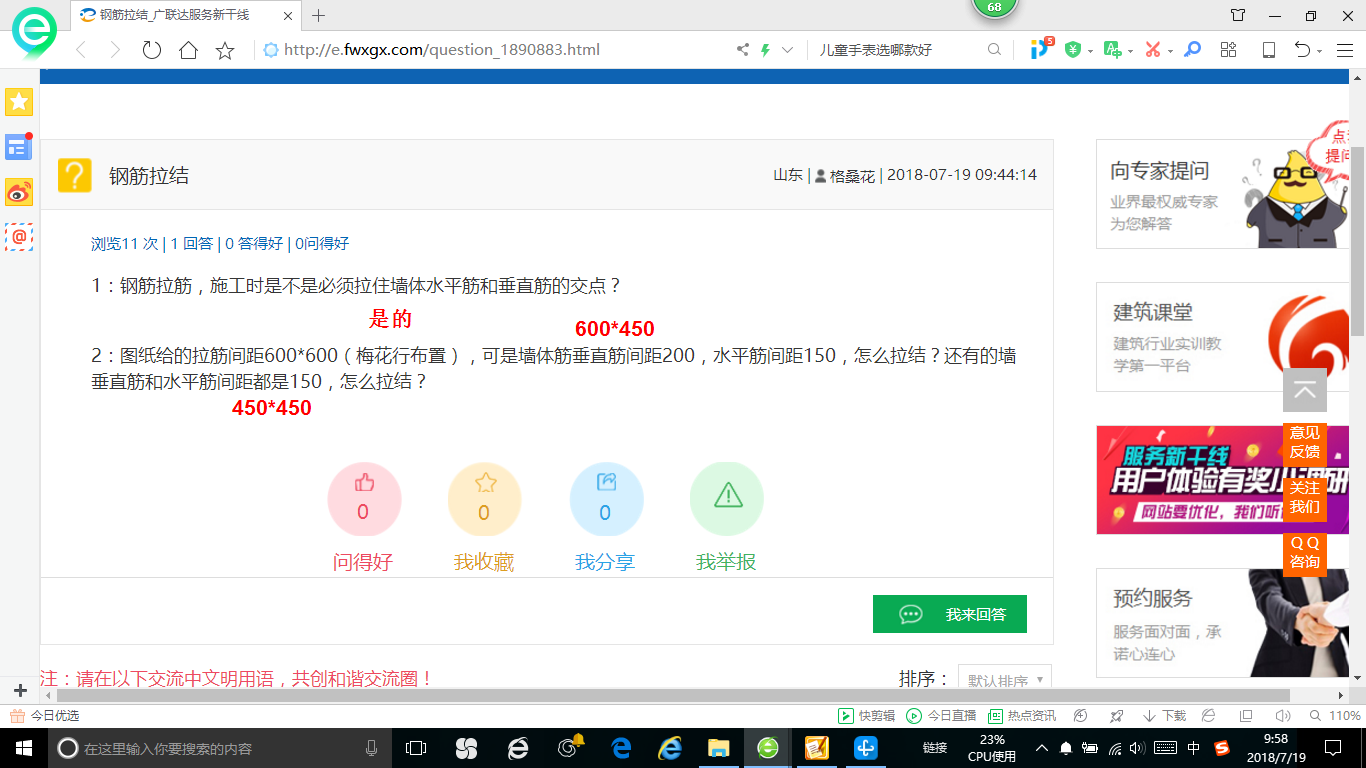
Task: Click the 服务新干线 survey banner
Action: tap(1222, 480)
